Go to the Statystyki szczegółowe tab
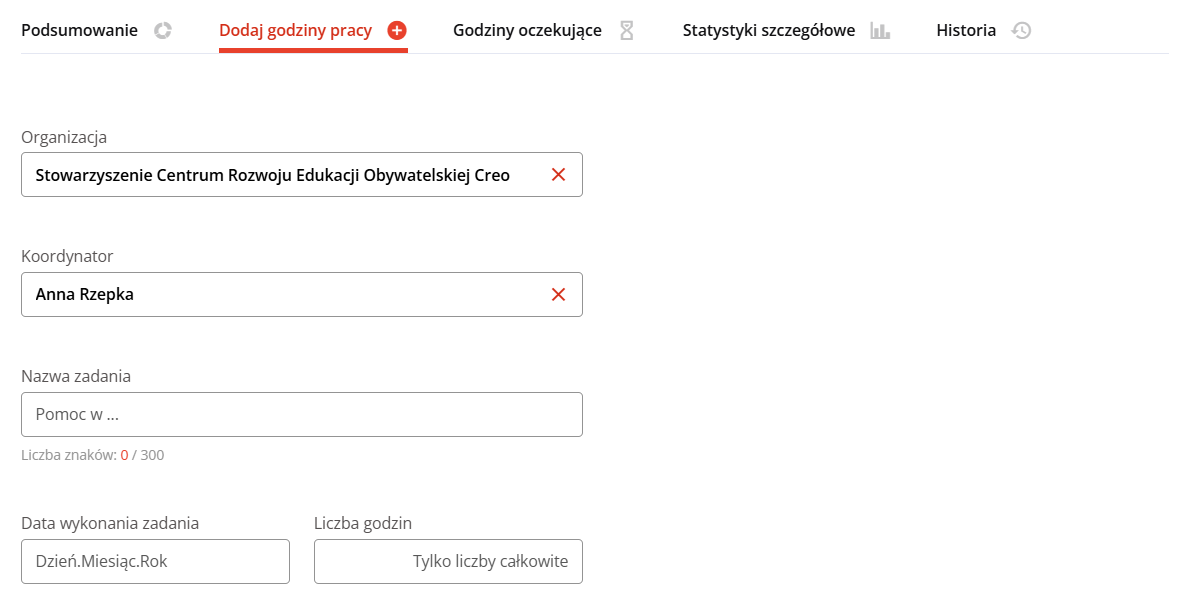Screen dimensions: 1198x605 click(786, 31)
